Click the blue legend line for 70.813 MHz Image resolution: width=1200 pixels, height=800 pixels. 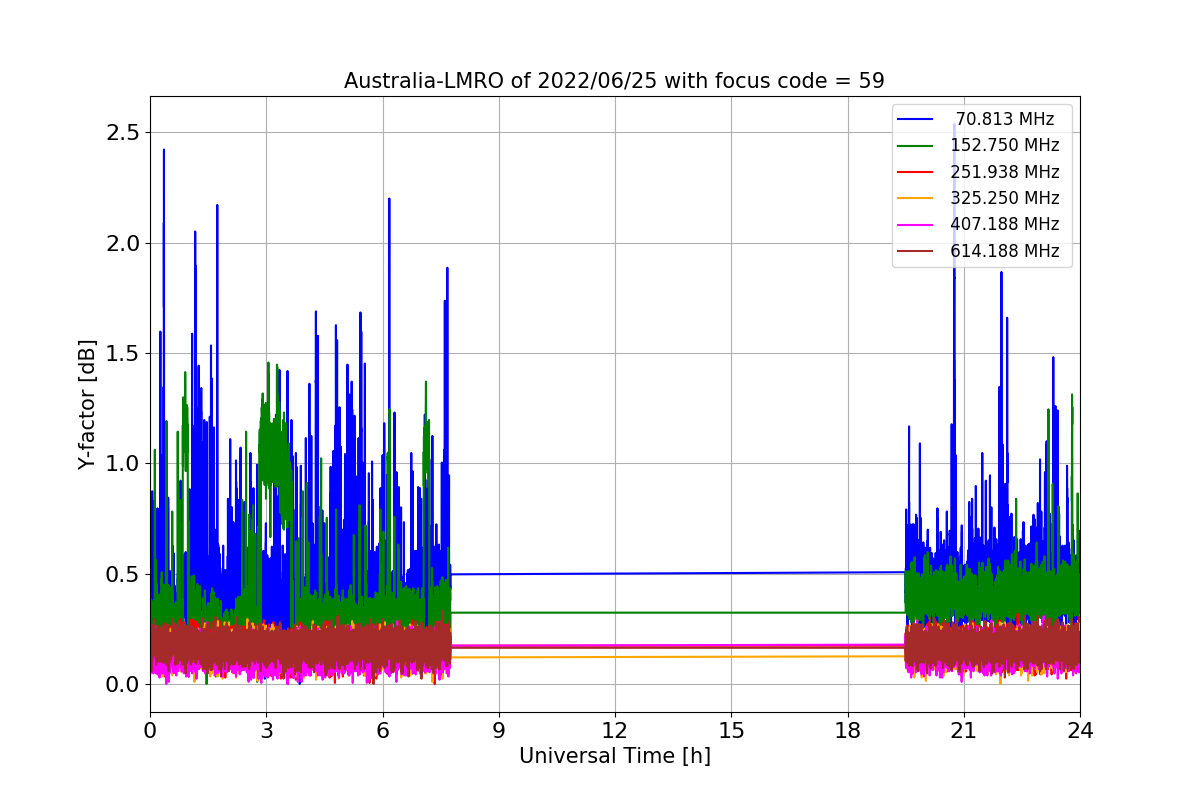916,120
